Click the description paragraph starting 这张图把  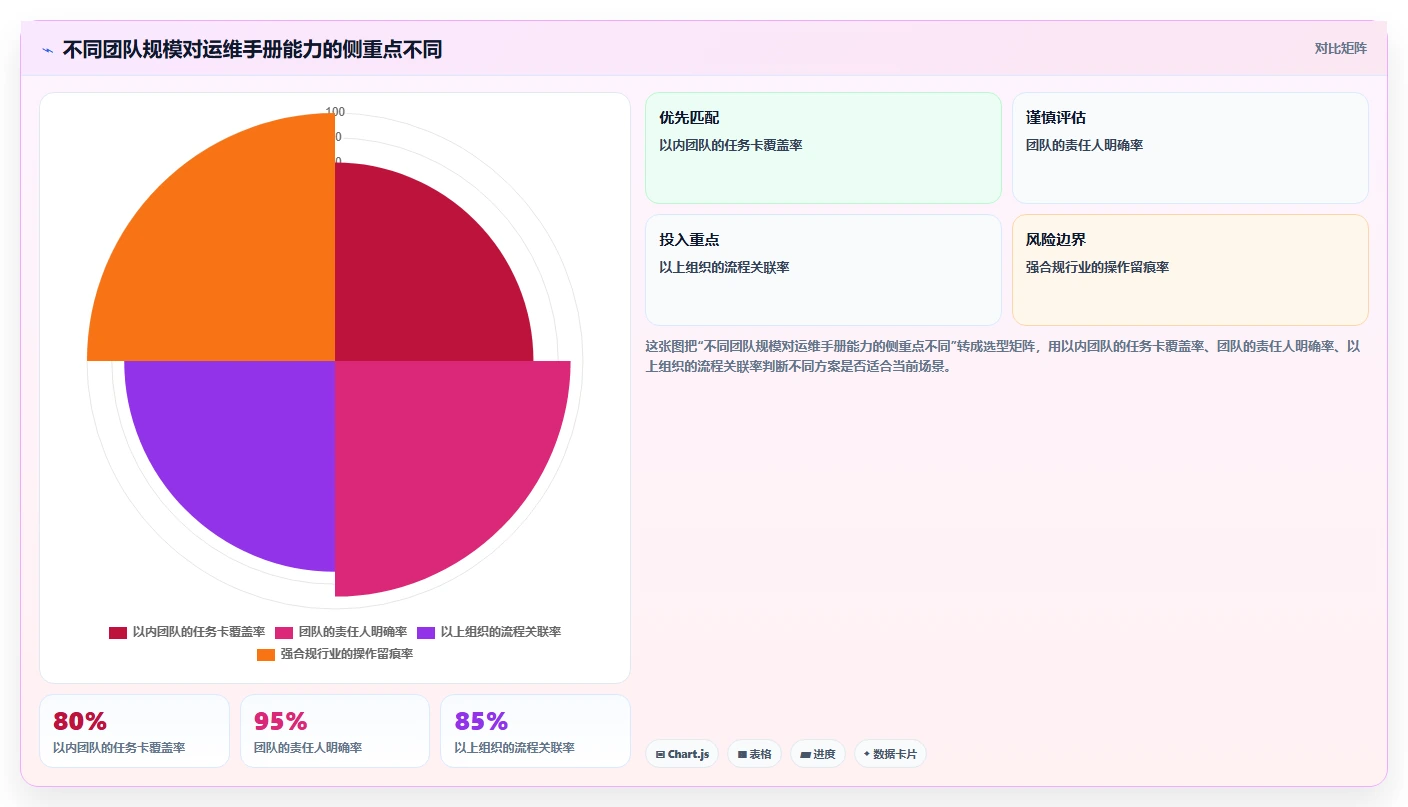1003,356
